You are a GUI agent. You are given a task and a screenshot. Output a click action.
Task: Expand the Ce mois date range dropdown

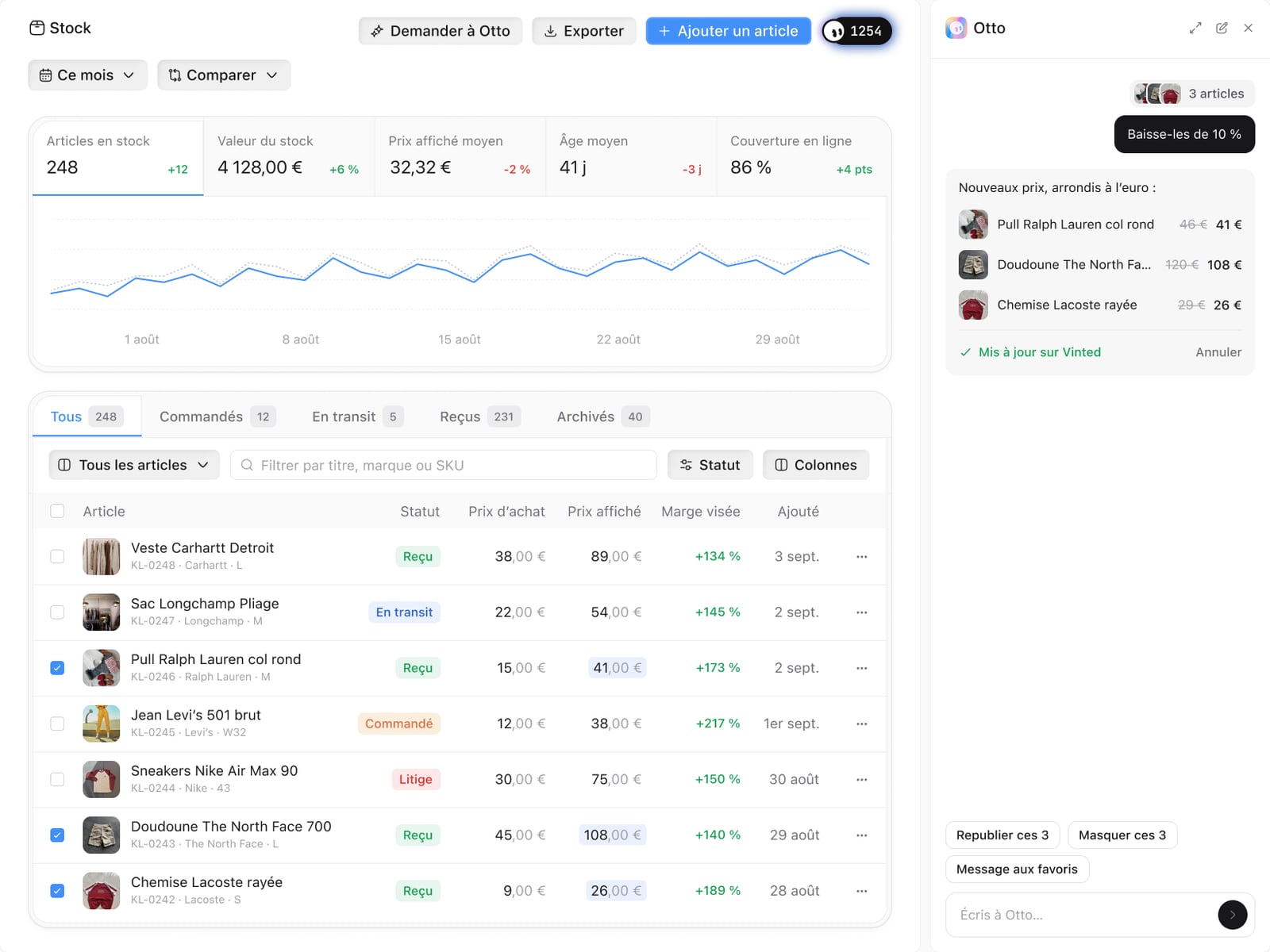click(x=88, y=75)
